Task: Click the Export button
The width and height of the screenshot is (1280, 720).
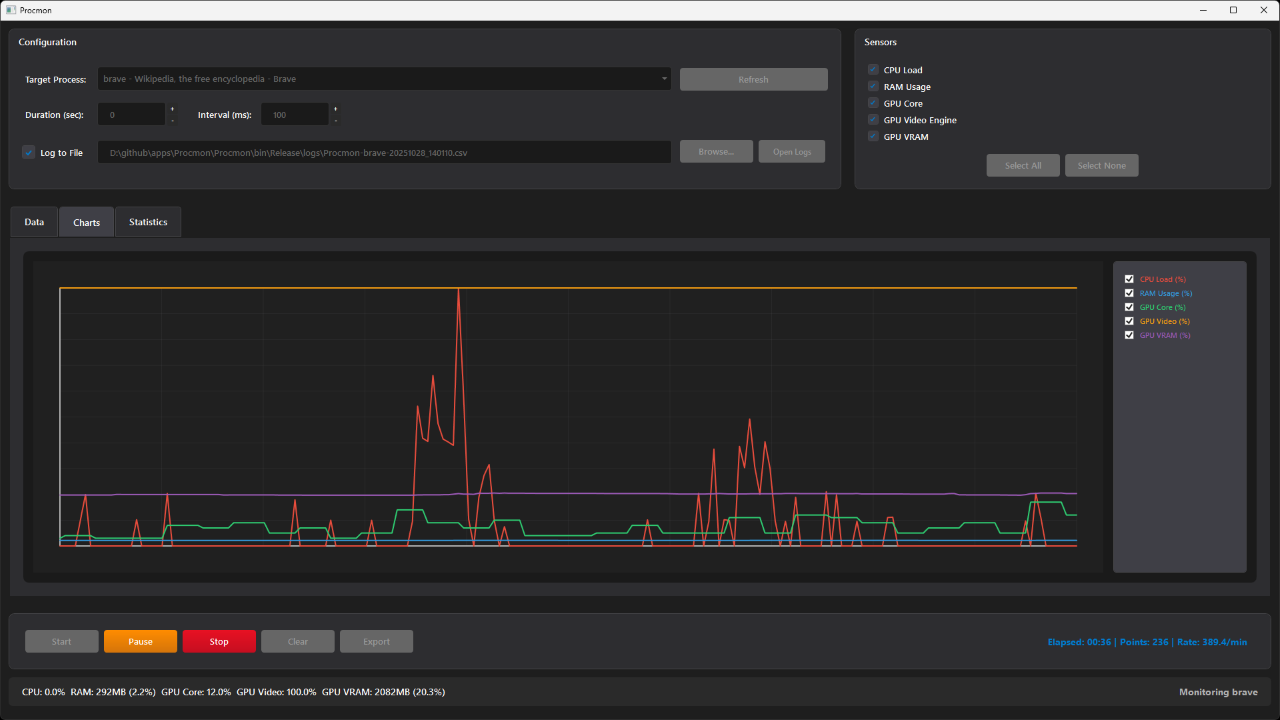Action: (376, 642)
